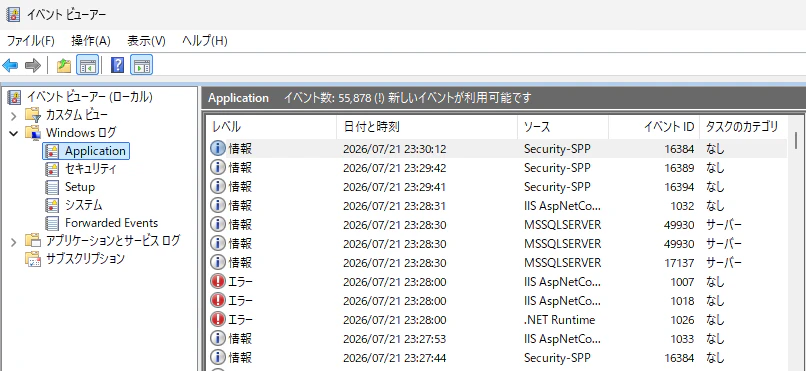Click the Forwarded Events log icon

click(52, 223)
